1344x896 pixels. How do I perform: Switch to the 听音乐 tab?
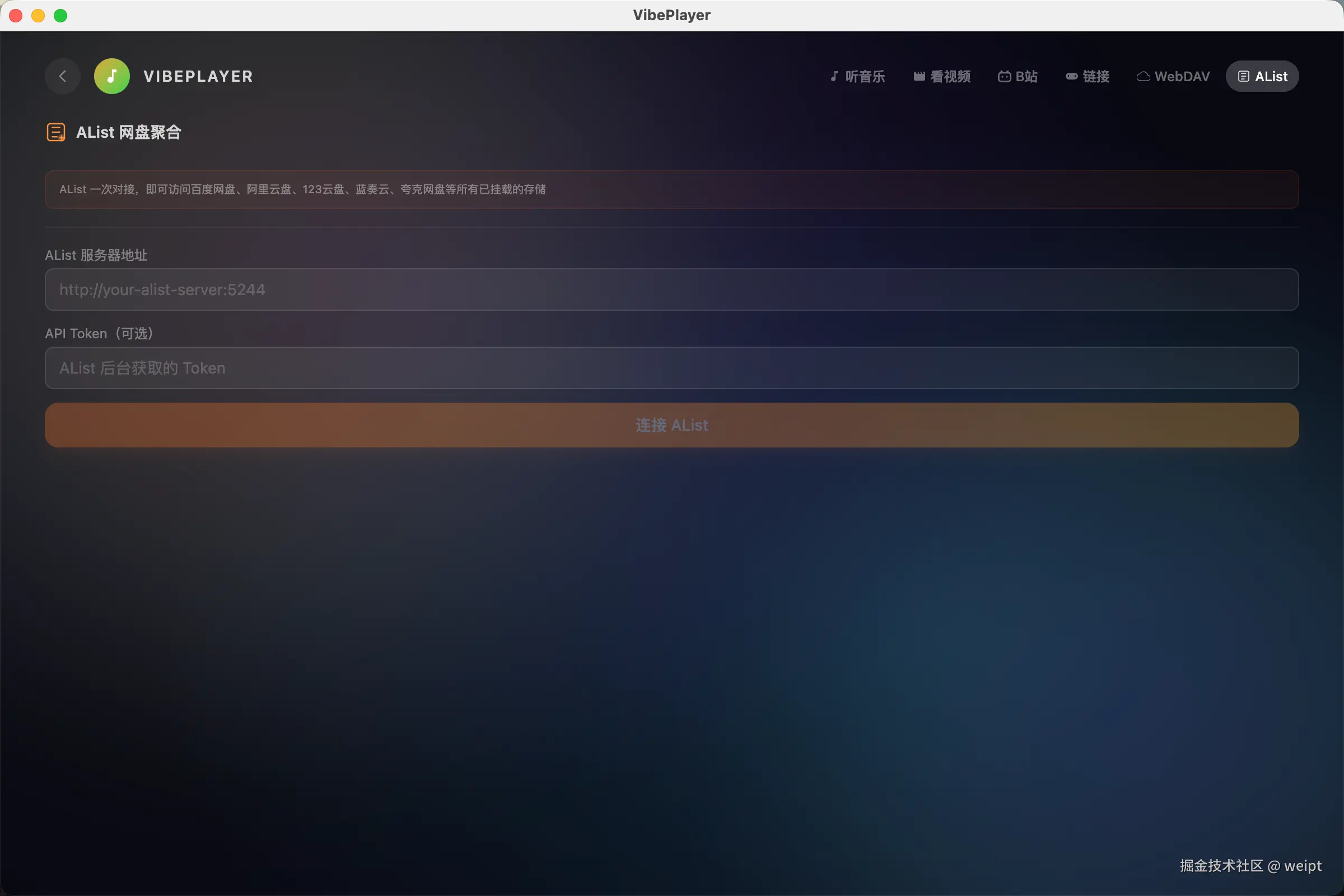point(865,76)
